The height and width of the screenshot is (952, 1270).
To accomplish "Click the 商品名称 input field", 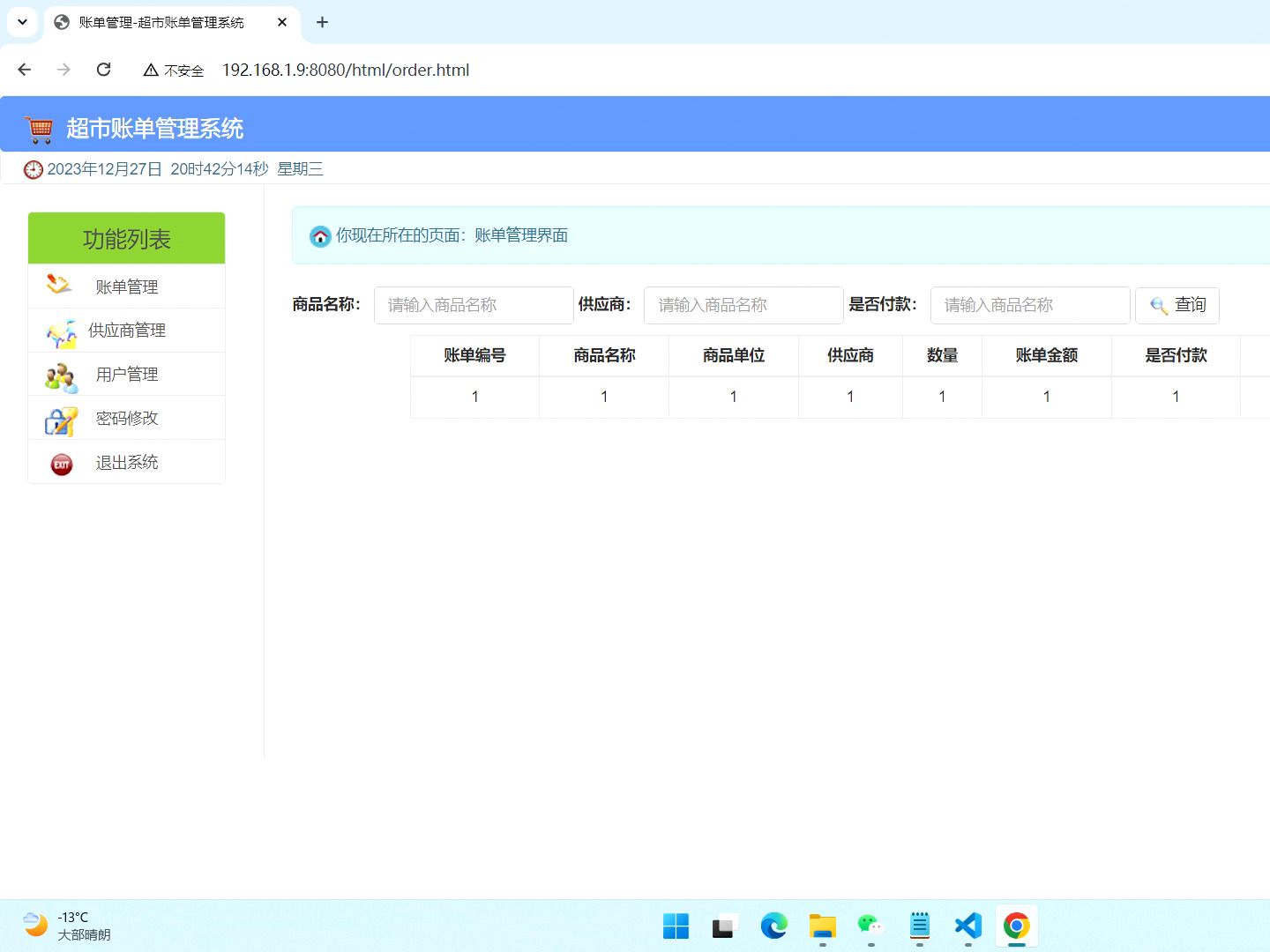I will tap(474, 305).
